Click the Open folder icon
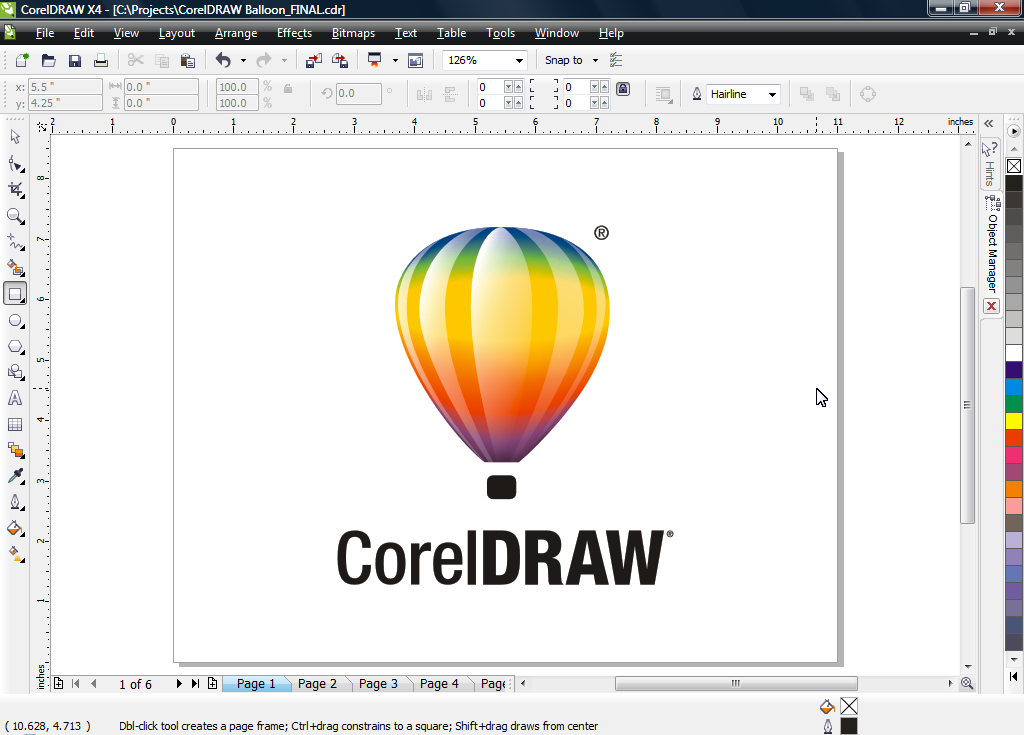This screenshot has width=1025, height=735. 48,60
